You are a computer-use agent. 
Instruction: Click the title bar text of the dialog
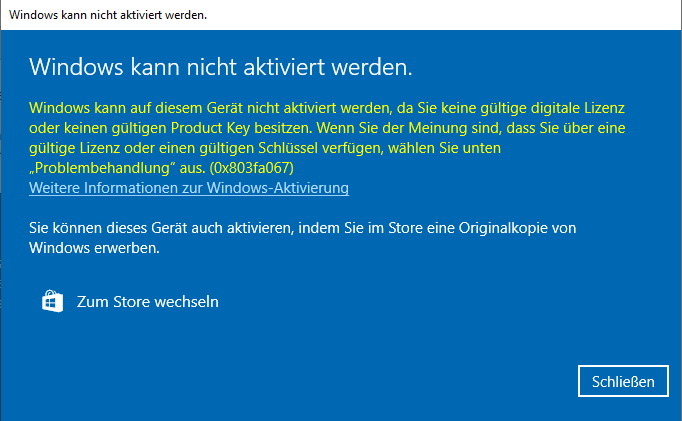tap(108, 15)
